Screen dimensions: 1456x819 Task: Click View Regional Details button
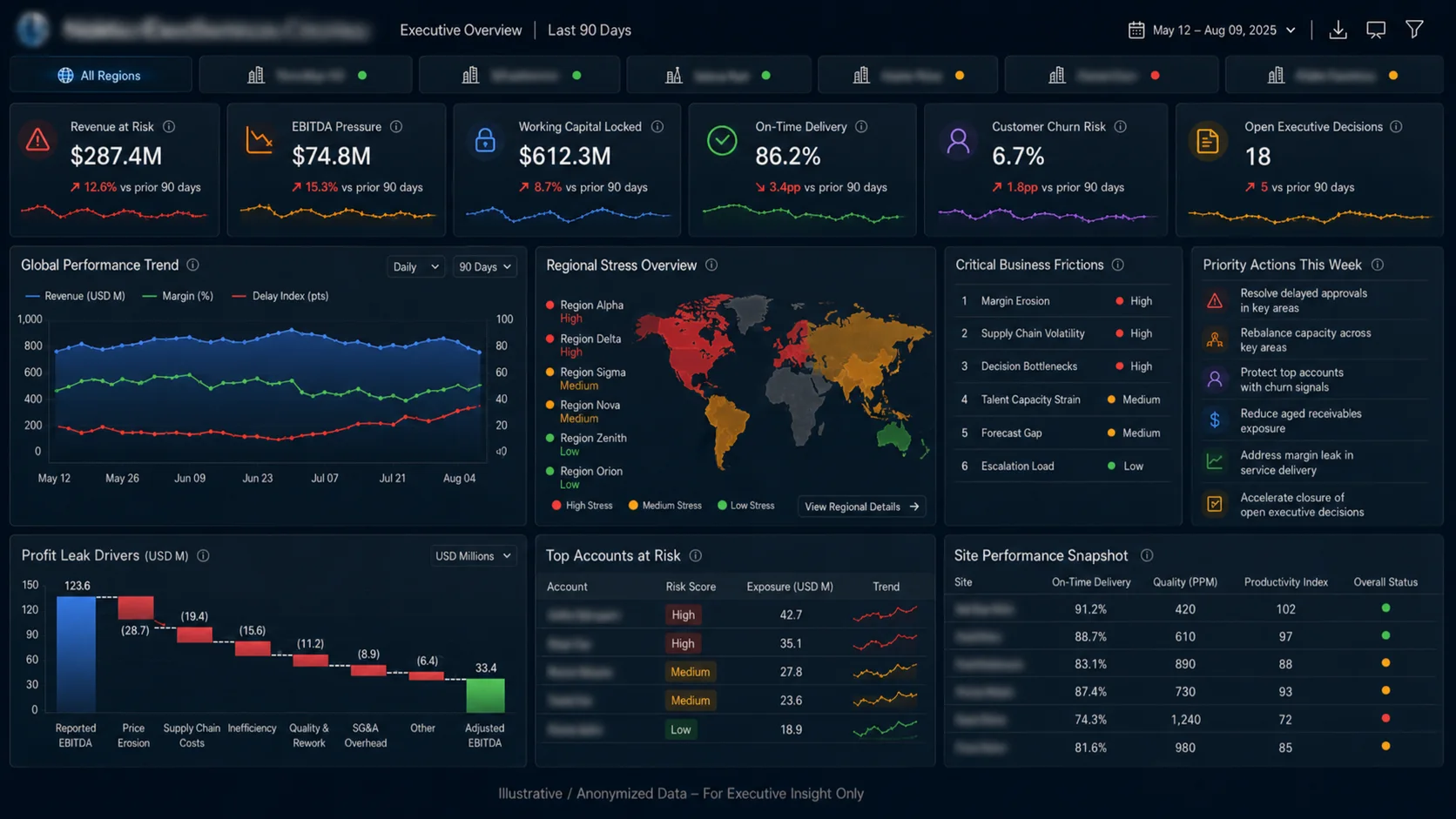861,507
